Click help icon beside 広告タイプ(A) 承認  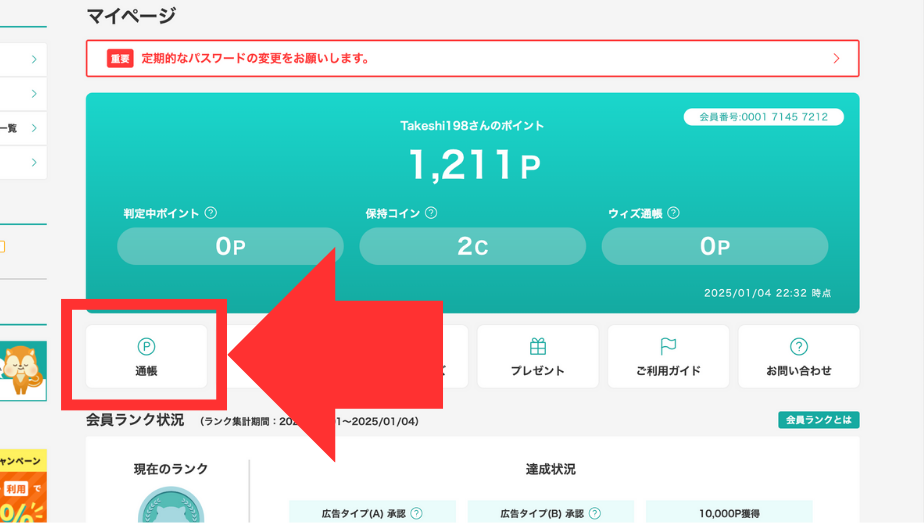[x=416, y=513]
